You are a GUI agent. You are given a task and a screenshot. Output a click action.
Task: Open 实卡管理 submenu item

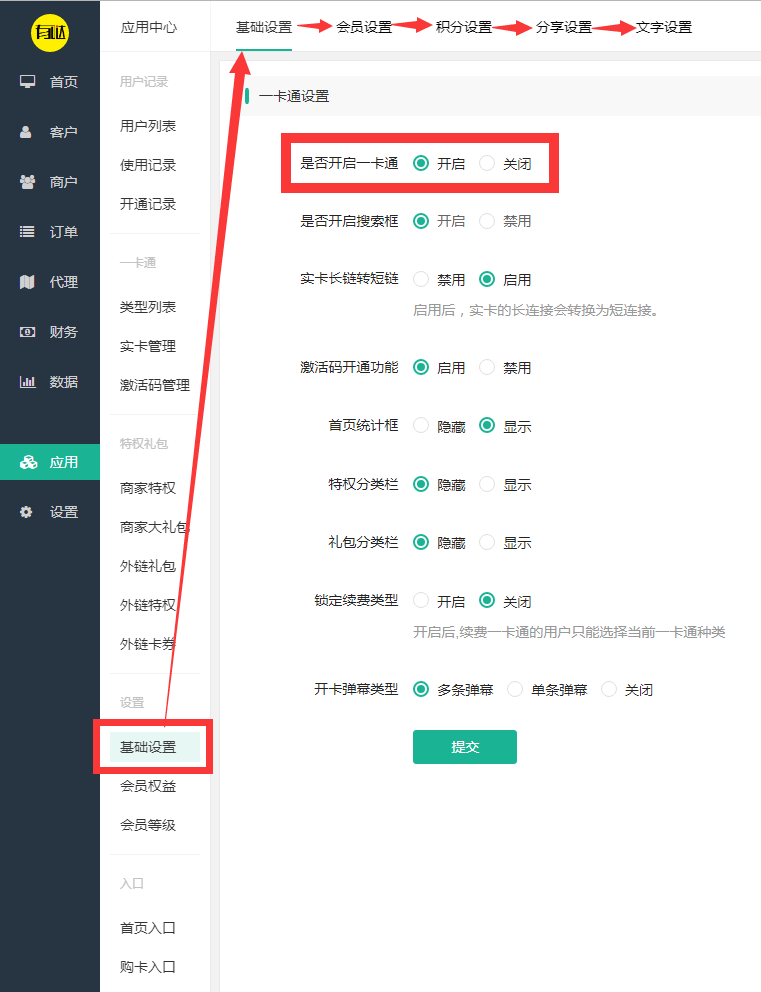[148, 346]
